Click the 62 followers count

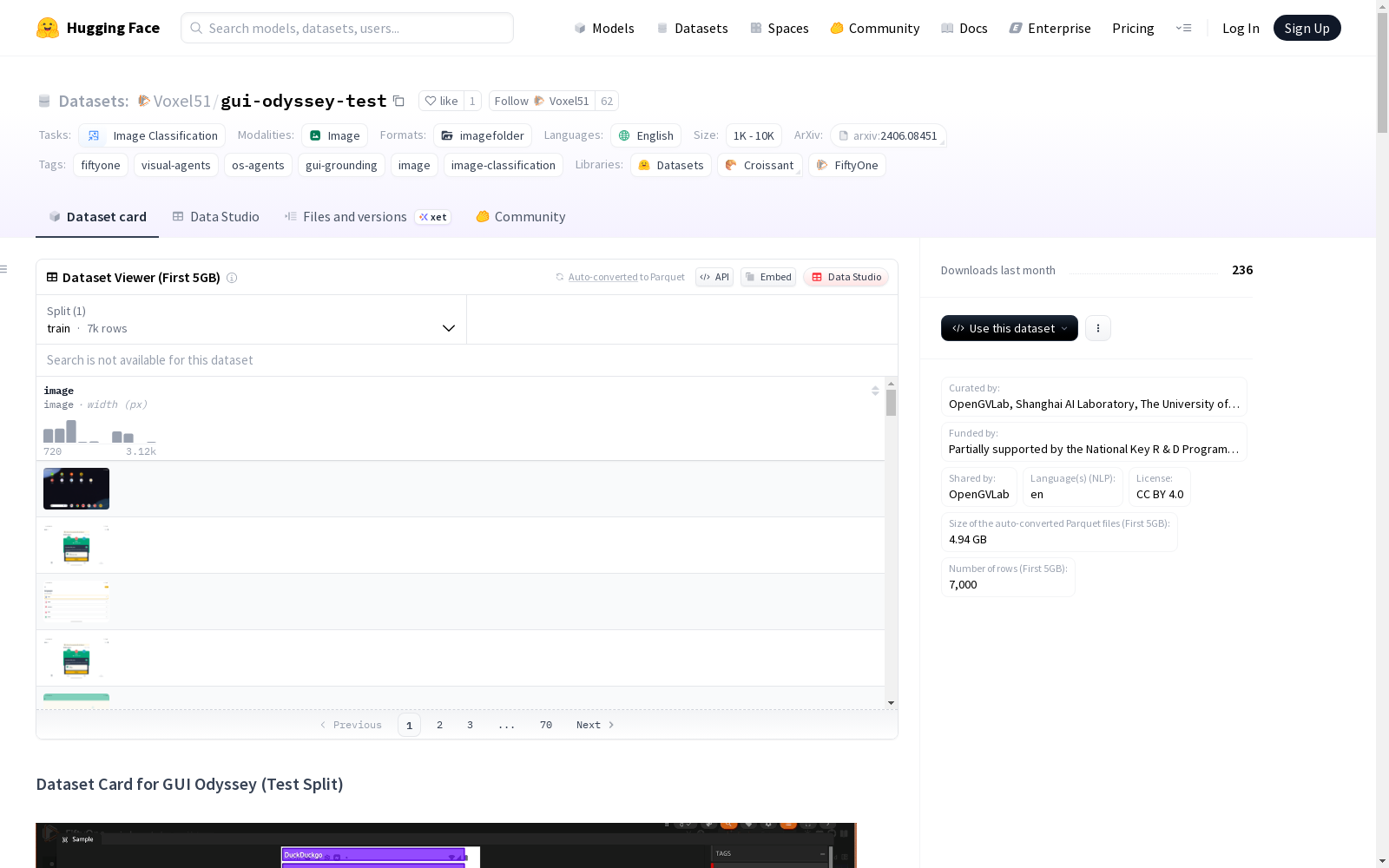(x=607, y=101)
